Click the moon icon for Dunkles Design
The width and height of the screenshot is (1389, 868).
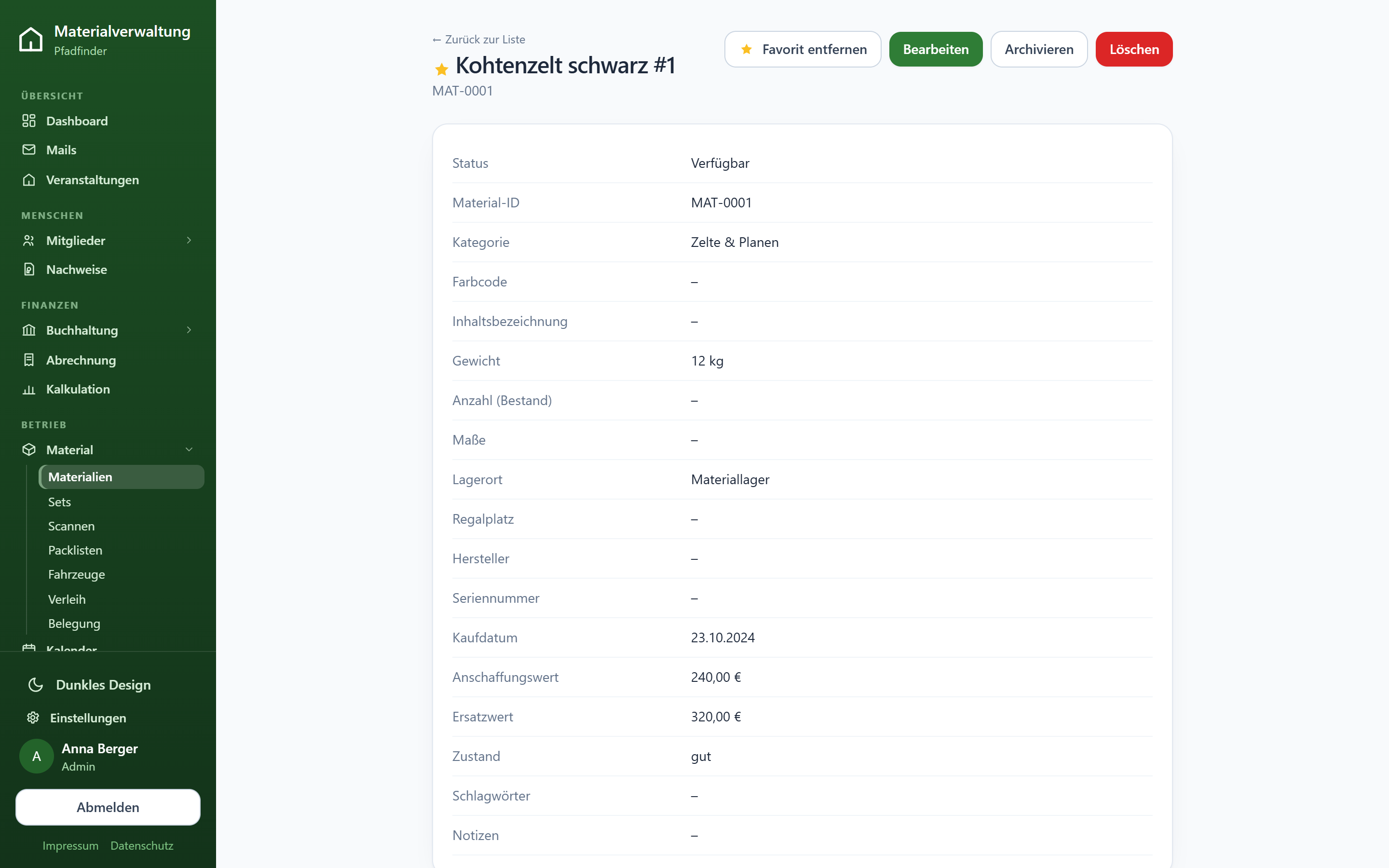(x=36, y=685)
